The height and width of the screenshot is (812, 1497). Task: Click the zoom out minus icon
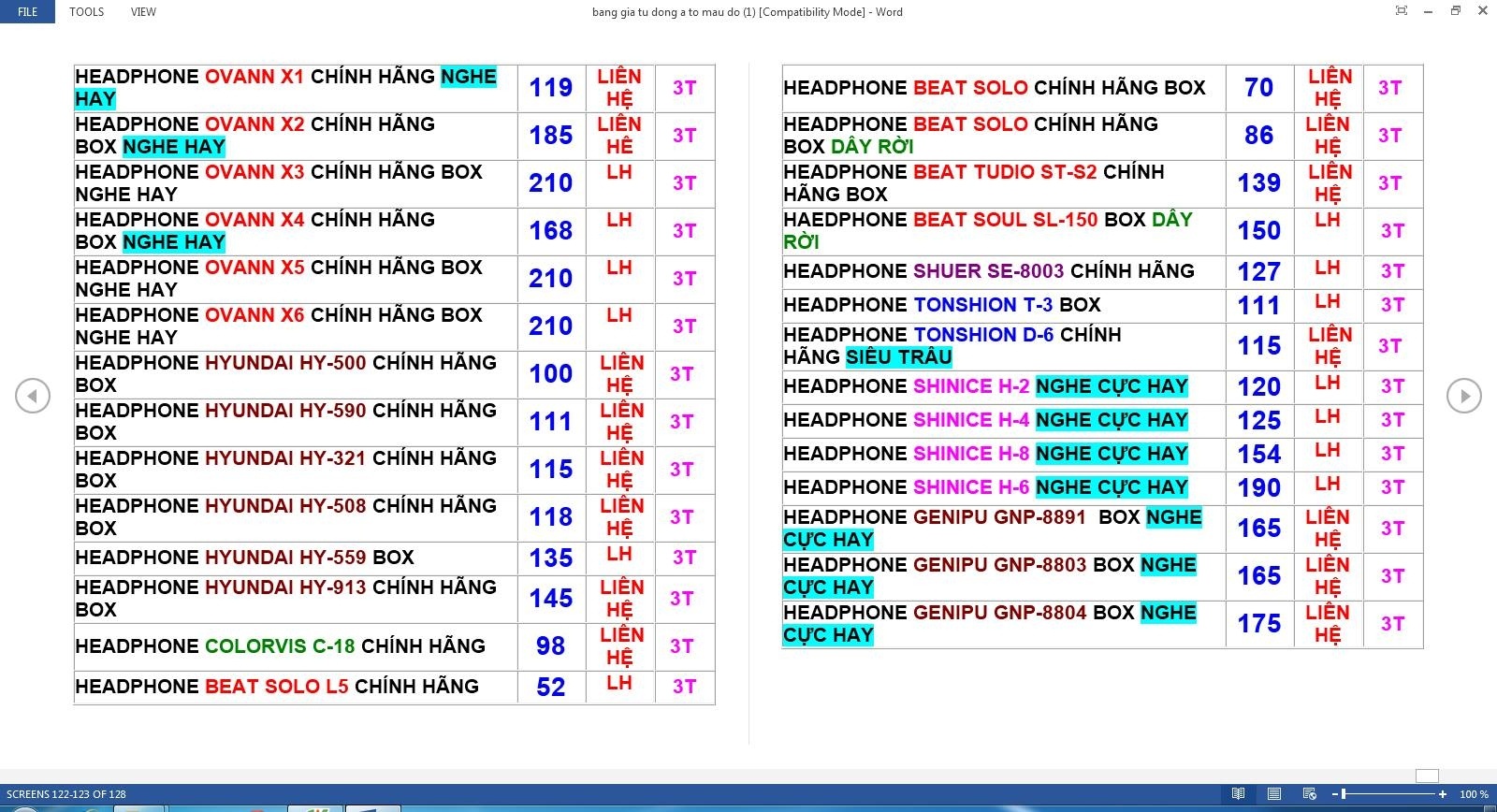(x=1333, y=794)
